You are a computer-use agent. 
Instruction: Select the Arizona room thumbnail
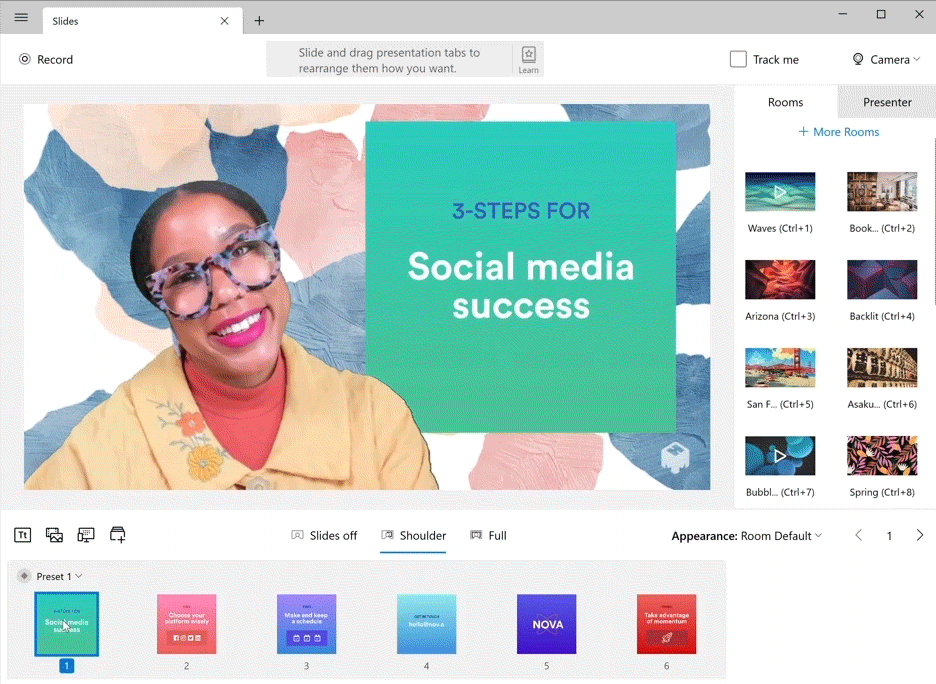[780, 279]
